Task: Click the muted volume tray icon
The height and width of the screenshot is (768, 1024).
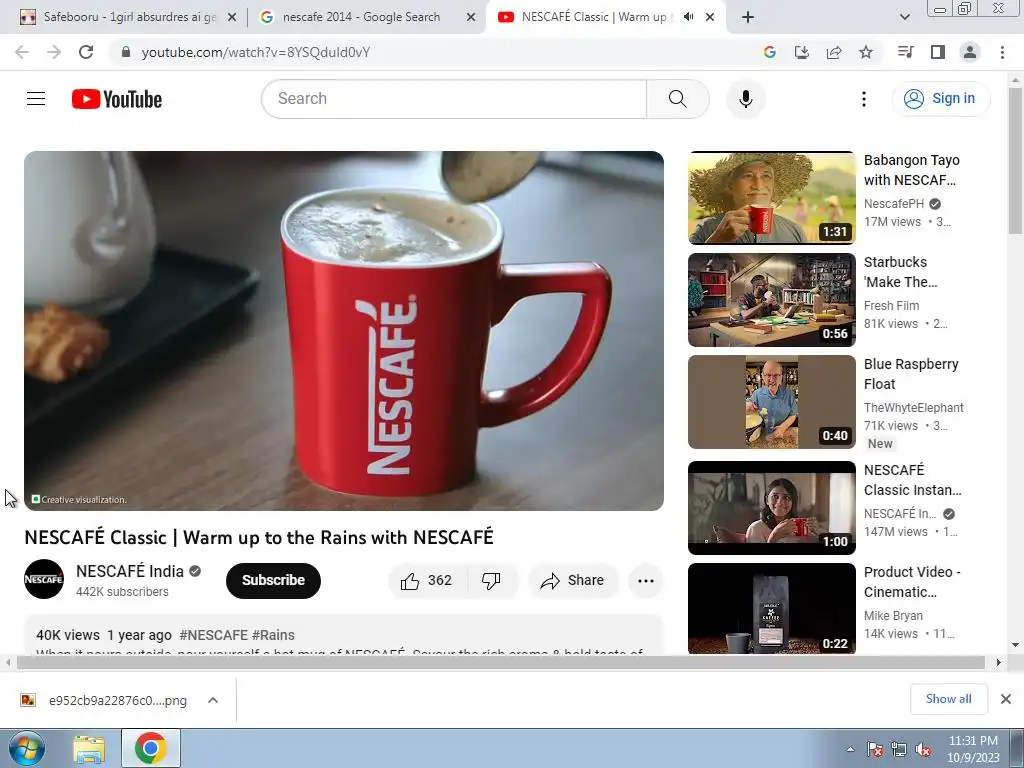Action: point(923,750)
